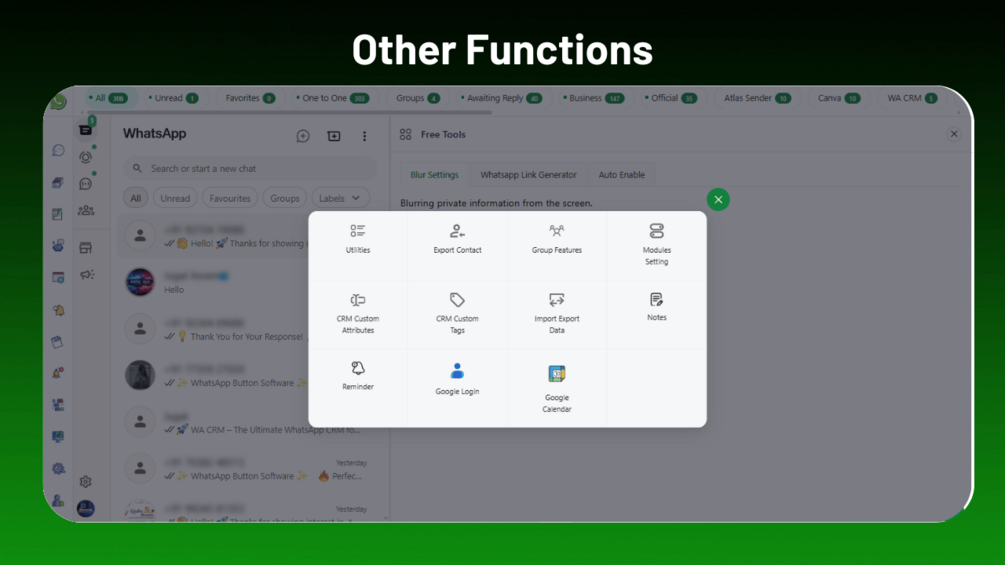Close popup with green X button

pos(718,200)
